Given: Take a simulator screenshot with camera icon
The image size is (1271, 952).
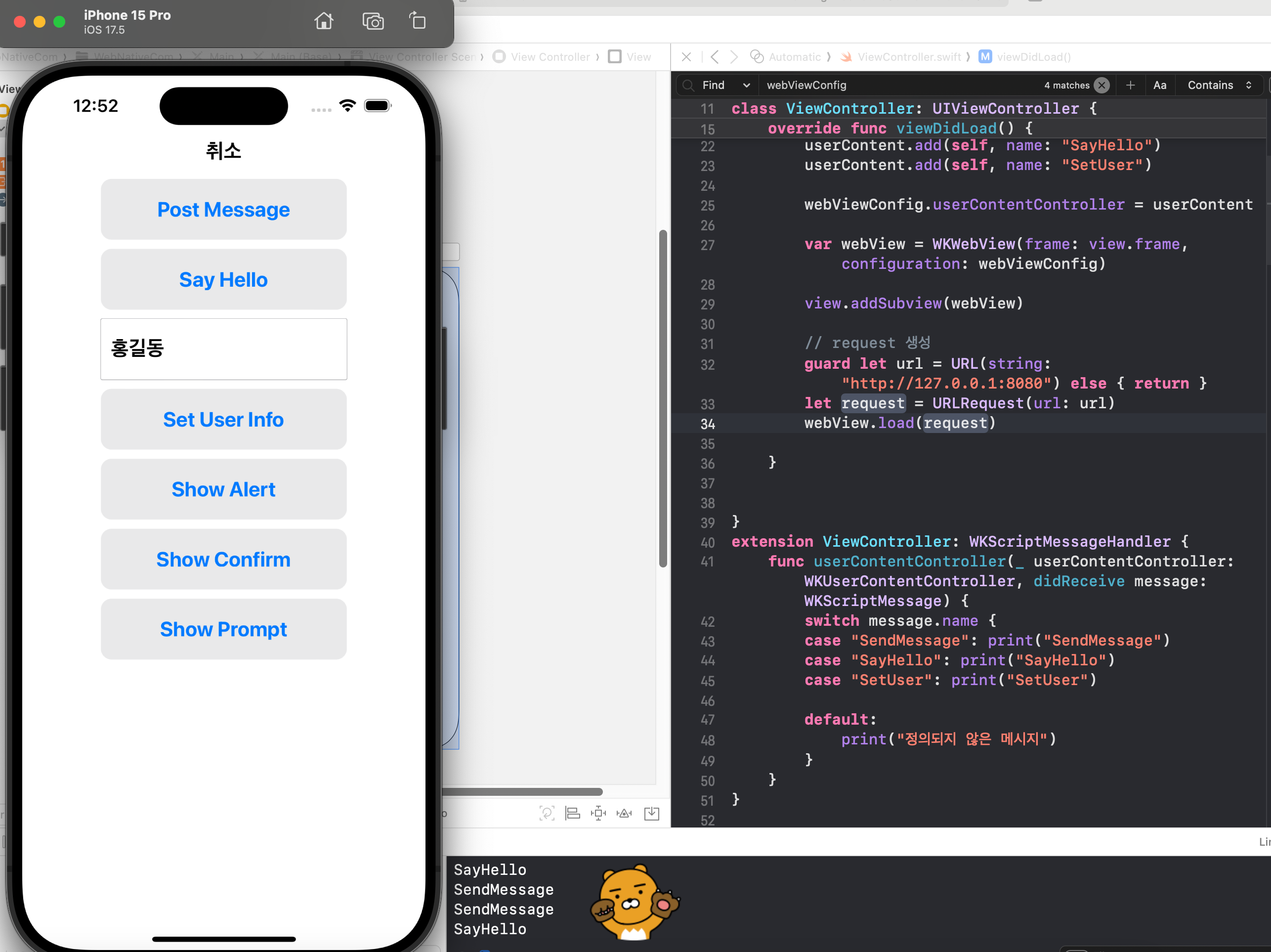Looking at the screenshot, I should coord(373,22).
